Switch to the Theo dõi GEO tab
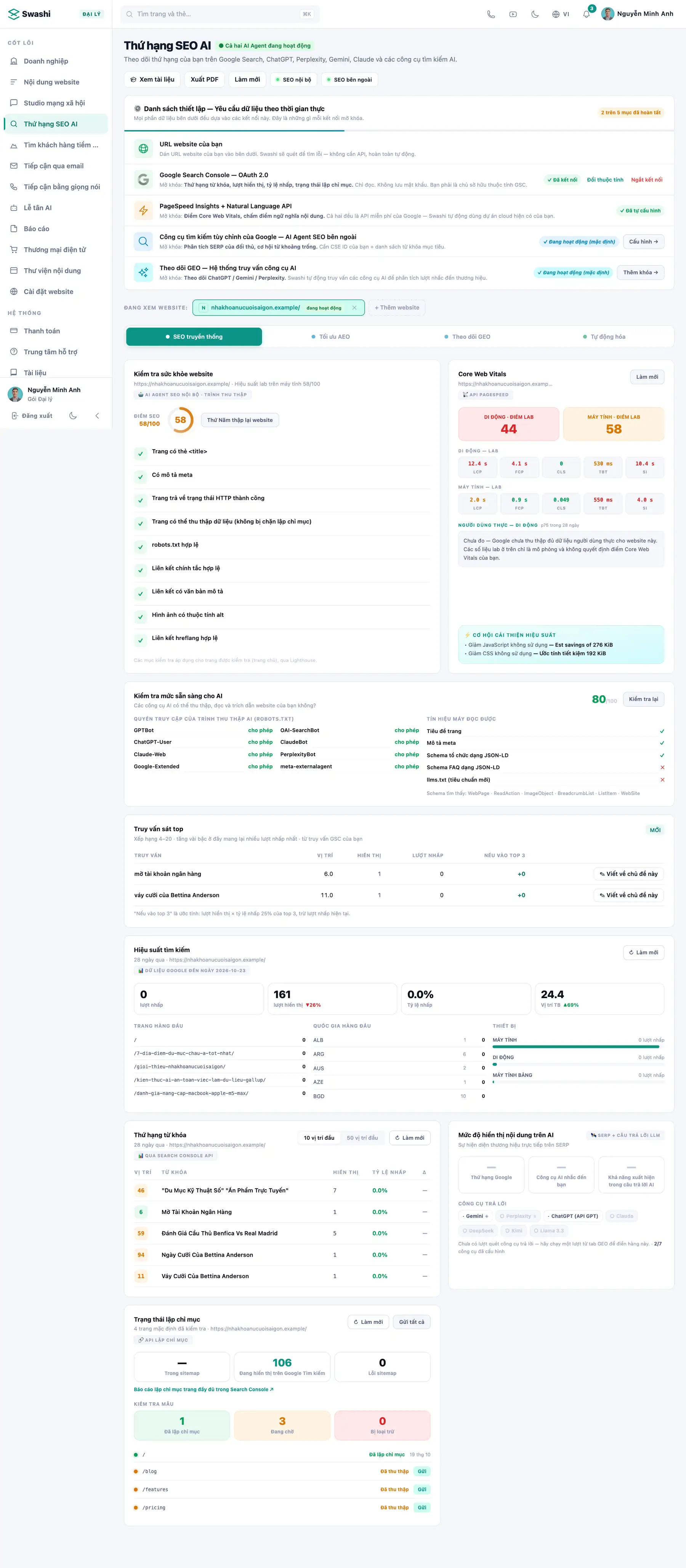 point(468,337)
